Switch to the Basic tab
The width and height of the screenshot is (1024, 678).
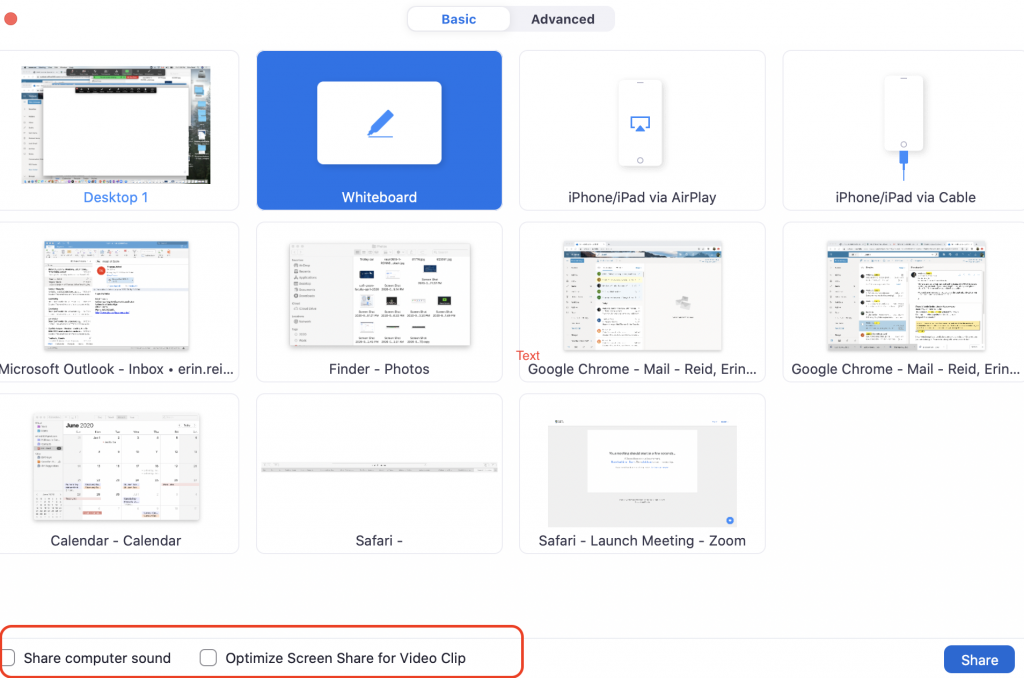coord(458,19)
